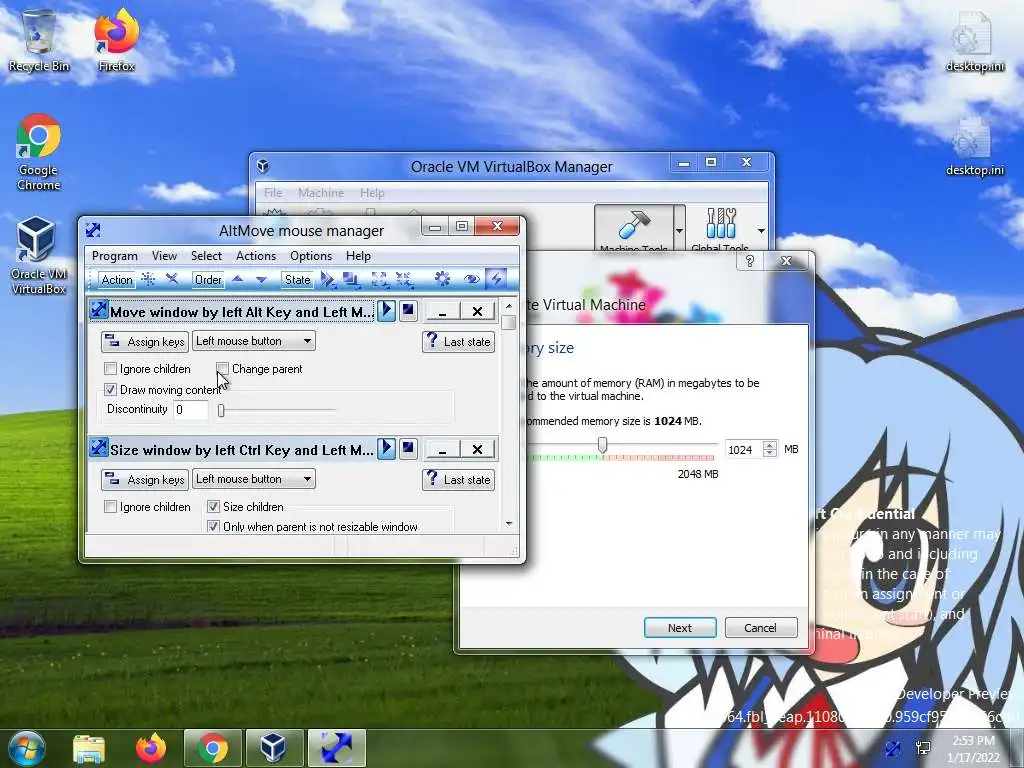Uncheck Draw moving content
1024x768 pixels.
pyautogui.click(x=110, y=390)
